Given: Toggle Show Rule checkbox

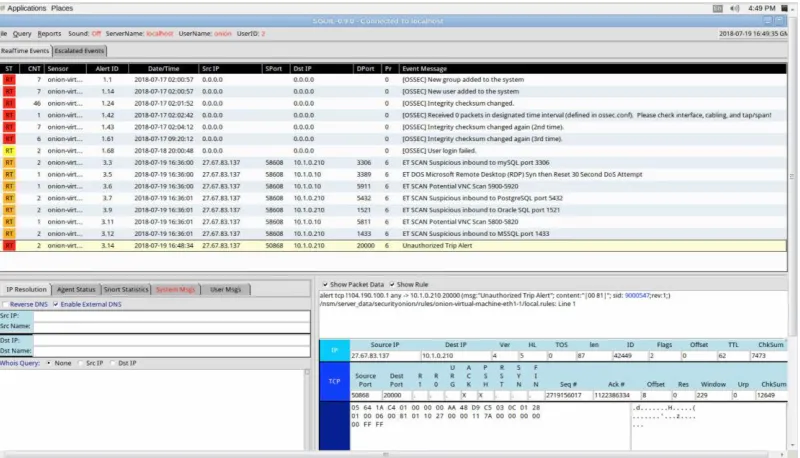Looking at the screenshot, I should tap(392, 285).
